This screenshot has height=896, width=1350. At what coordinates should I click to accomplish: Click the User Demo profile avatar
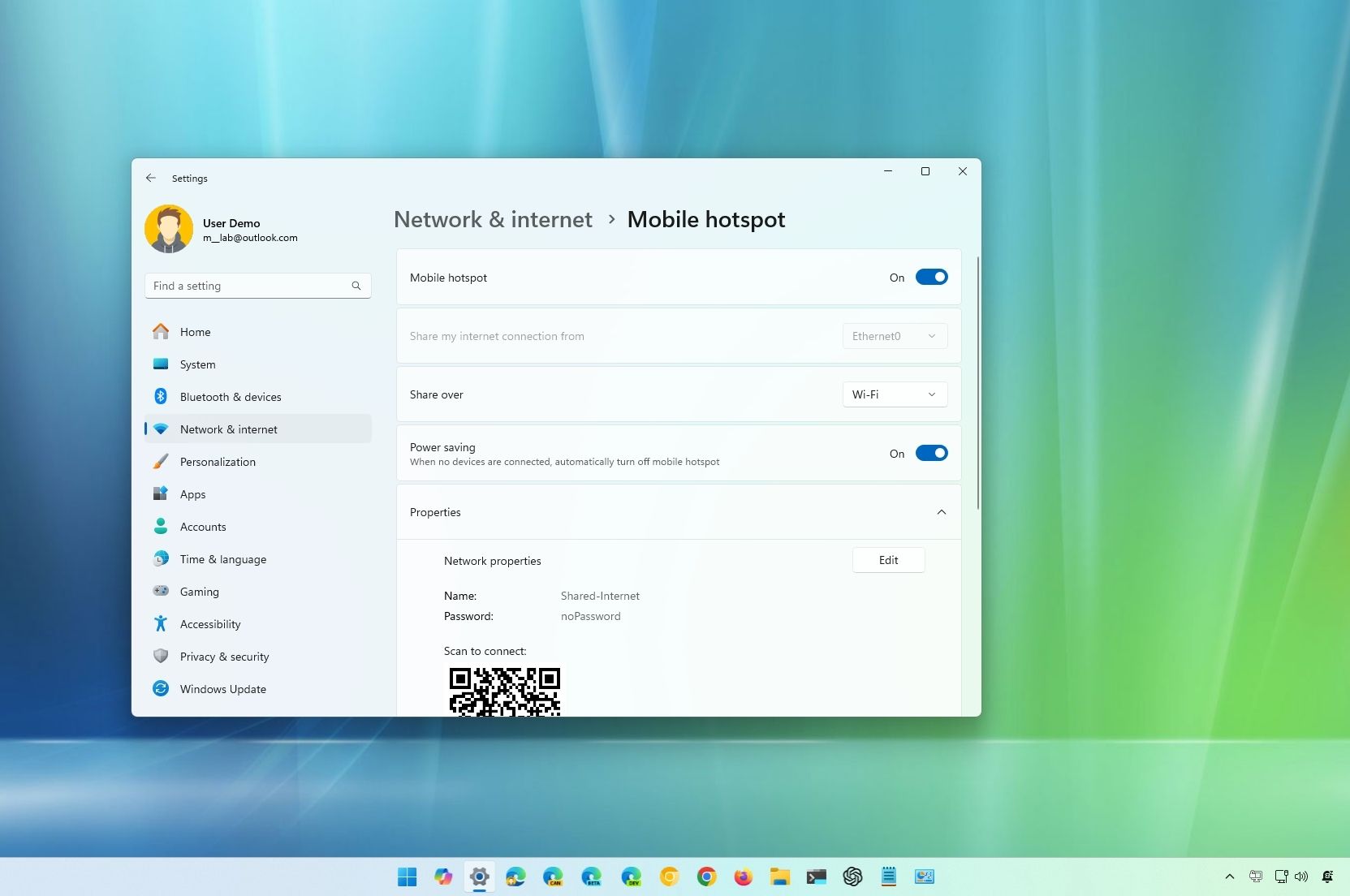click(169, 229)
